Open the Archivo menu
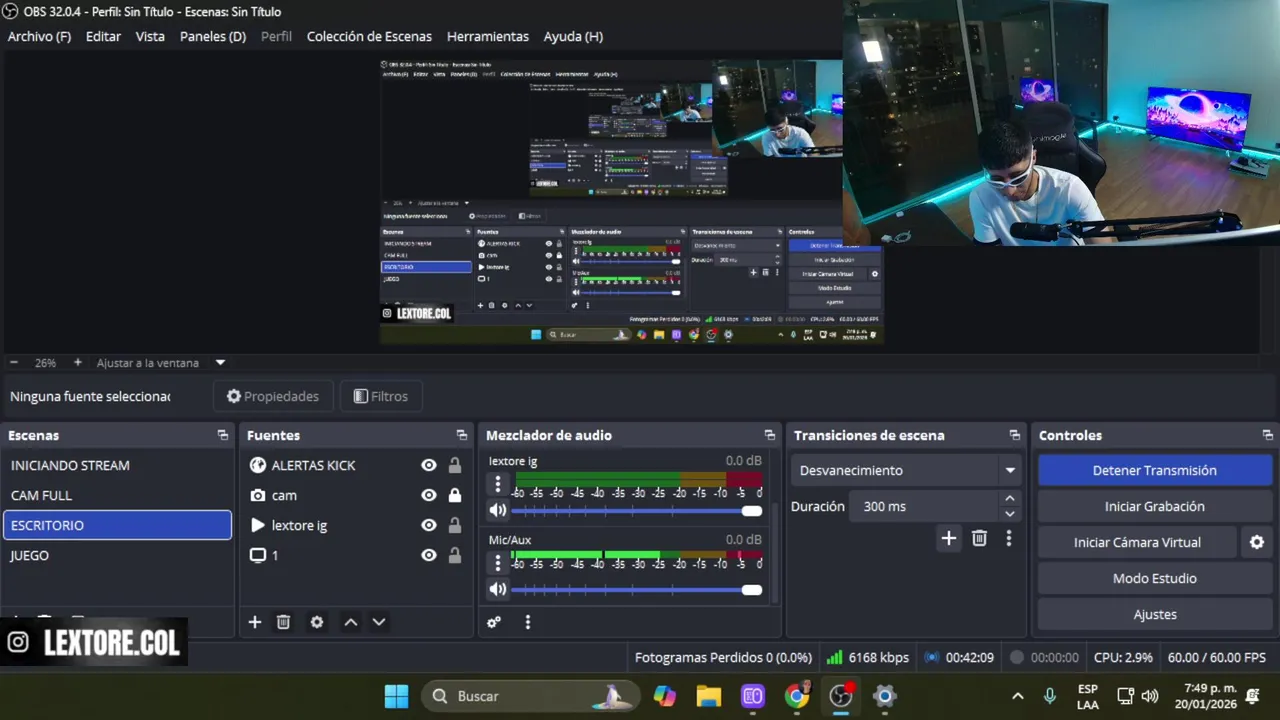This screenshot has width=1280, height=720. coord(39,36)
